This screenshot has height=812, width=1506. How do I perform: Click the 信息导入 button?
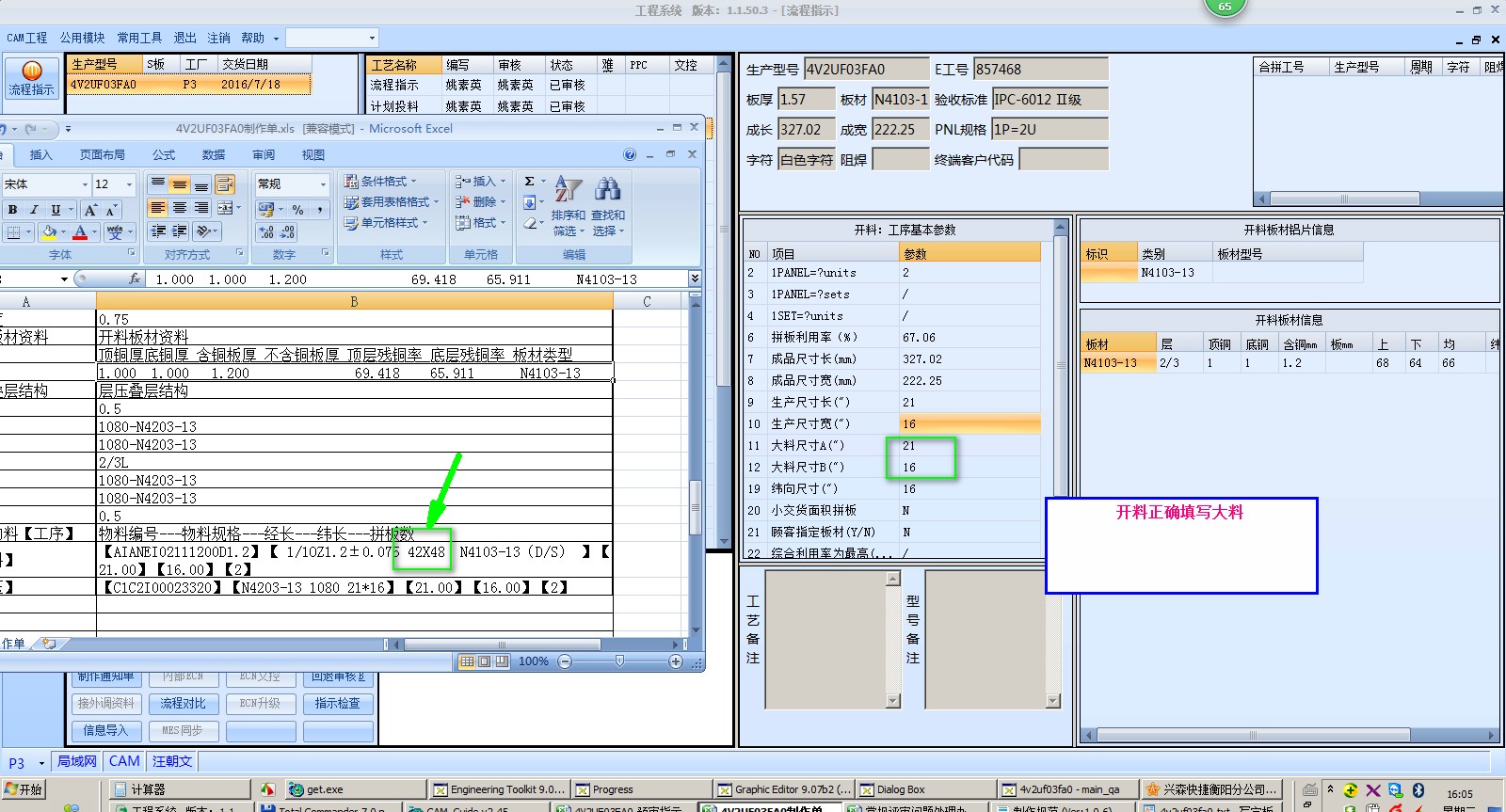coord(105,730)
